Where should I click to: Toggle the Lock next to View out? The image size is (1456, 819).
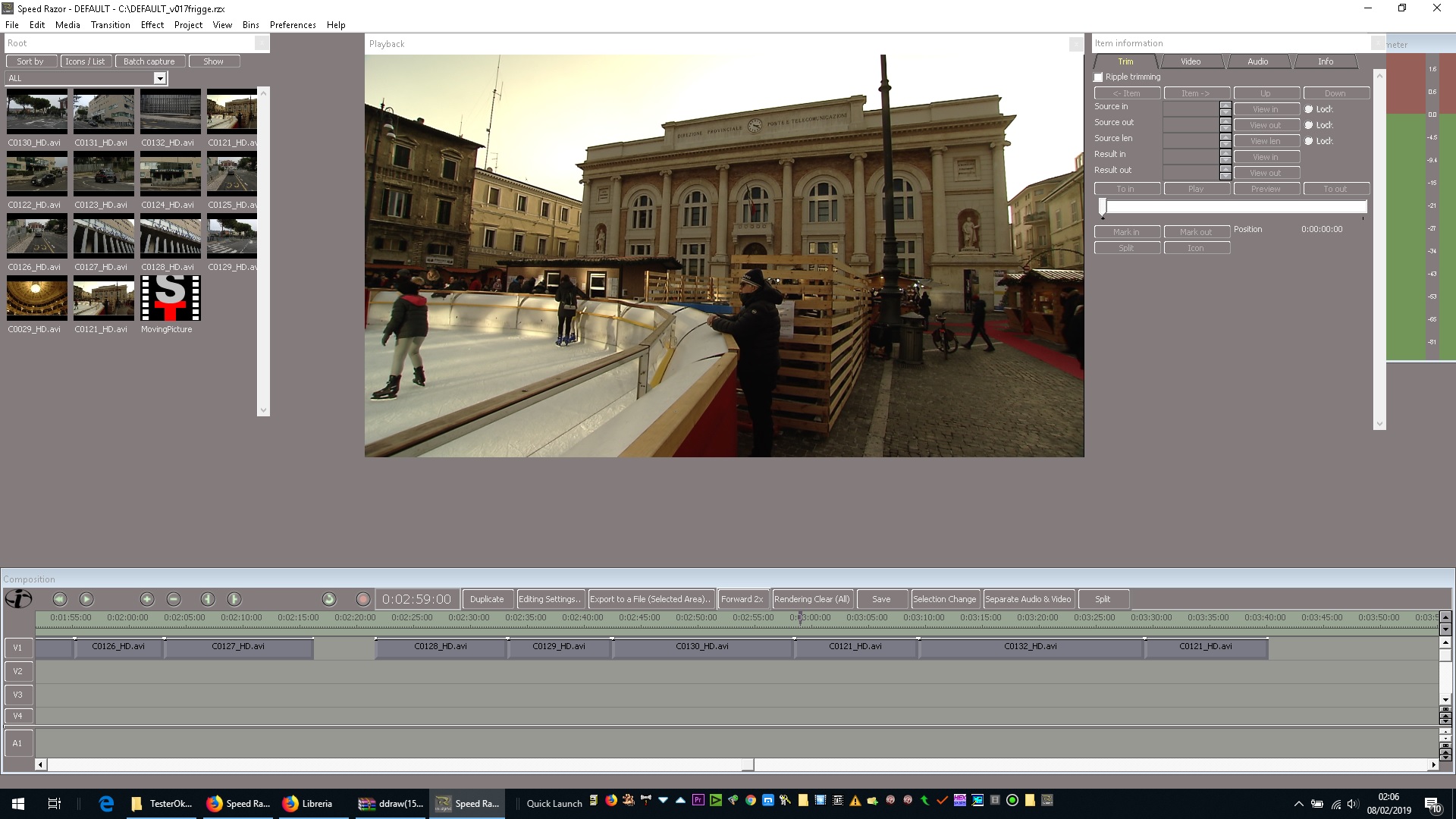point(1309,124)
